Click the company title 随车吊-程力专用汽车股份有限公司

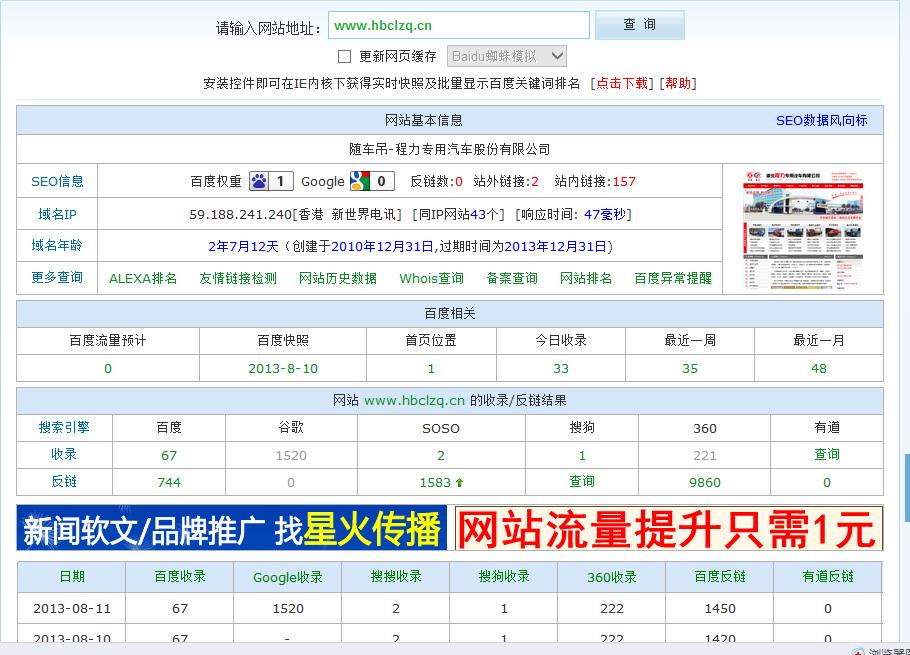point(450,150)
